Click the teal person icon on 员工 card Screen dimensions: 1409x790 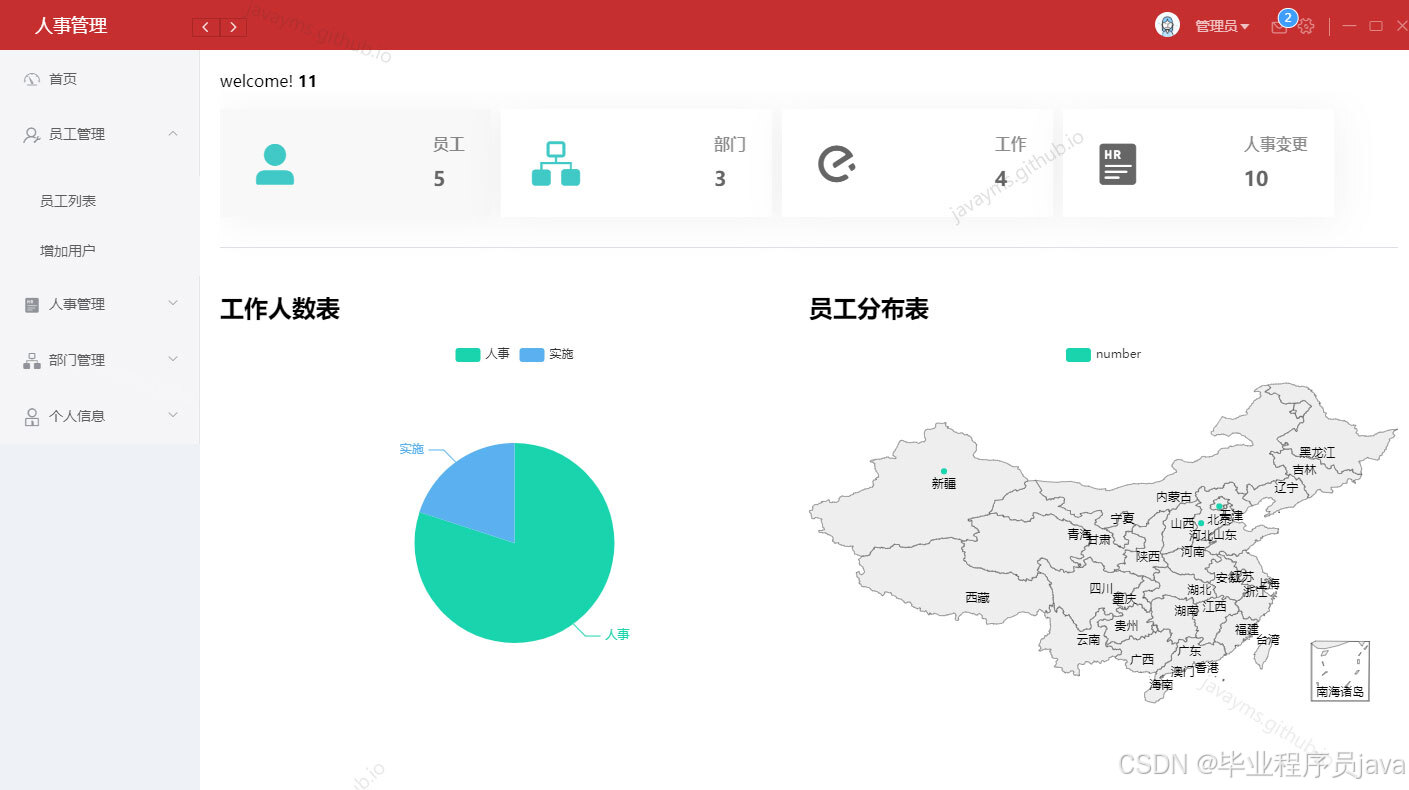point(275,164)
